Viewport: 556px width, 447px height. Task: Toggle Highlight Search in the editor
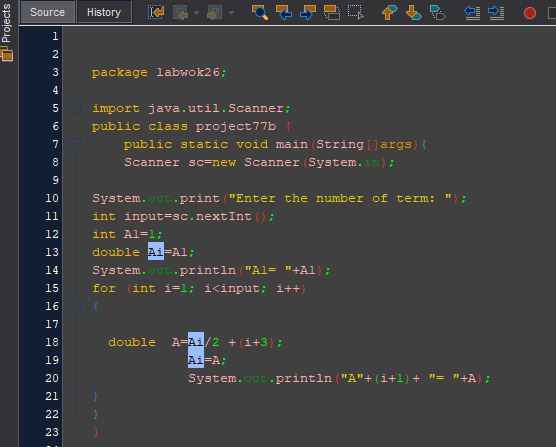(x=332, y=12)
